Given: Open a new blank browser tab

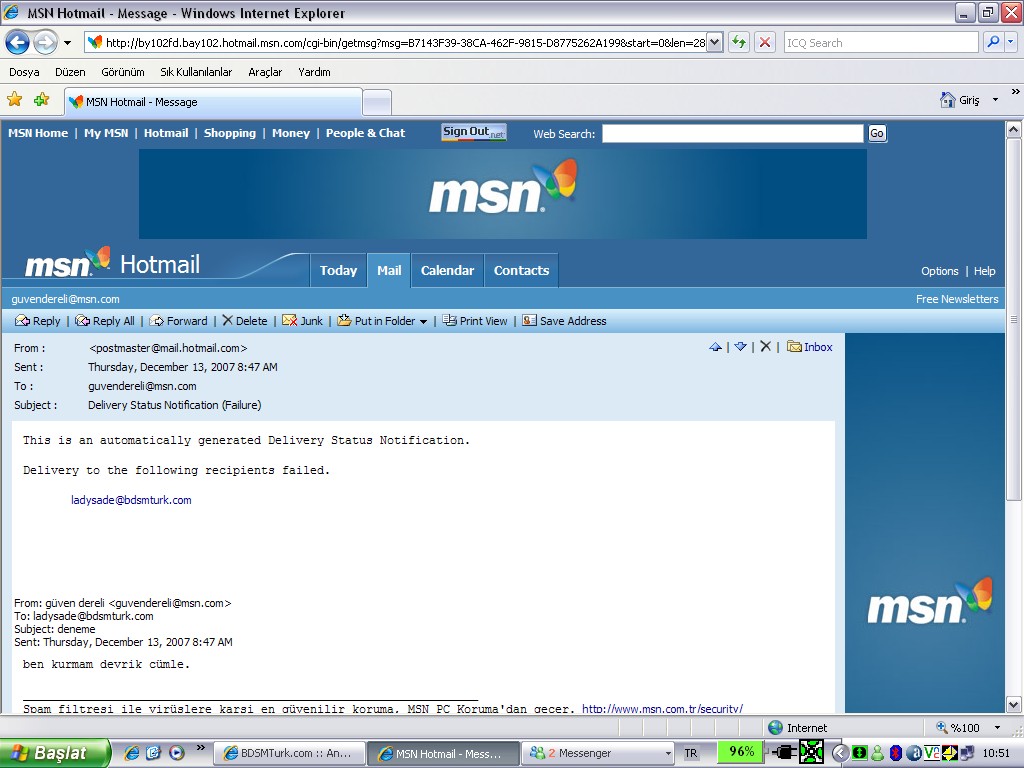Looking at the screenshot, I should click(x=377, y=103).
